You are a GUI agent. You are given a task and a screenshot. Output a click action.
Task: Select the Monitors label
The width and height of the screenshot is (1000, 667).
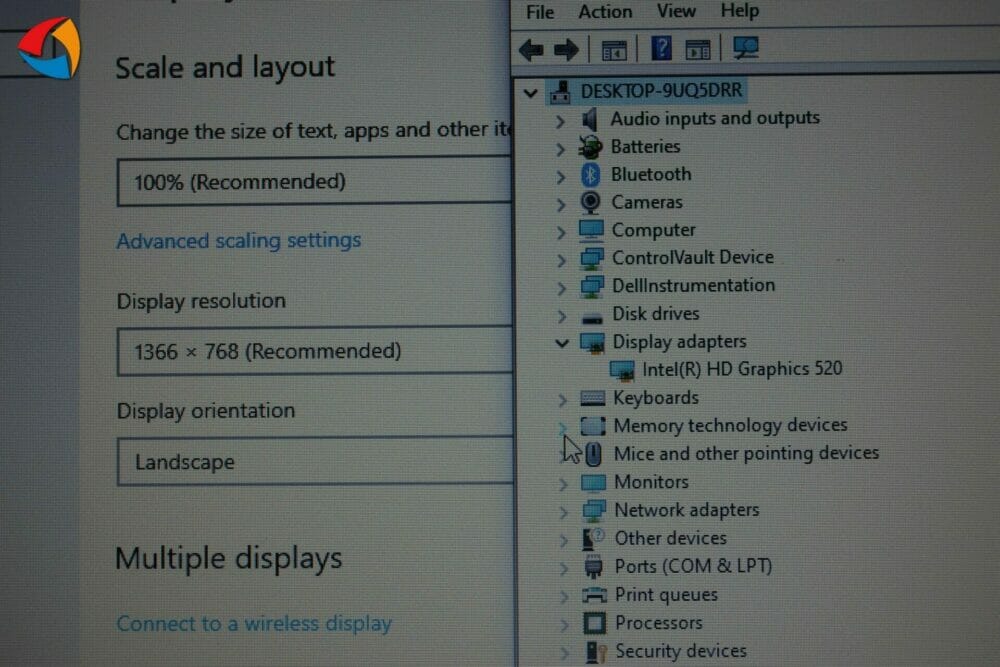pyautogui.click(x=651, y=481)
